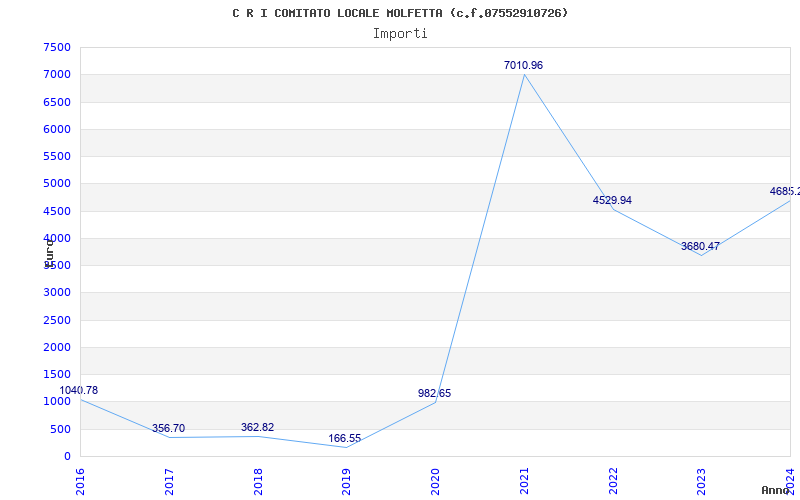The image size is (800, 500).
Task: Click x-axis year 2020
Action: [x=435, y=481]
